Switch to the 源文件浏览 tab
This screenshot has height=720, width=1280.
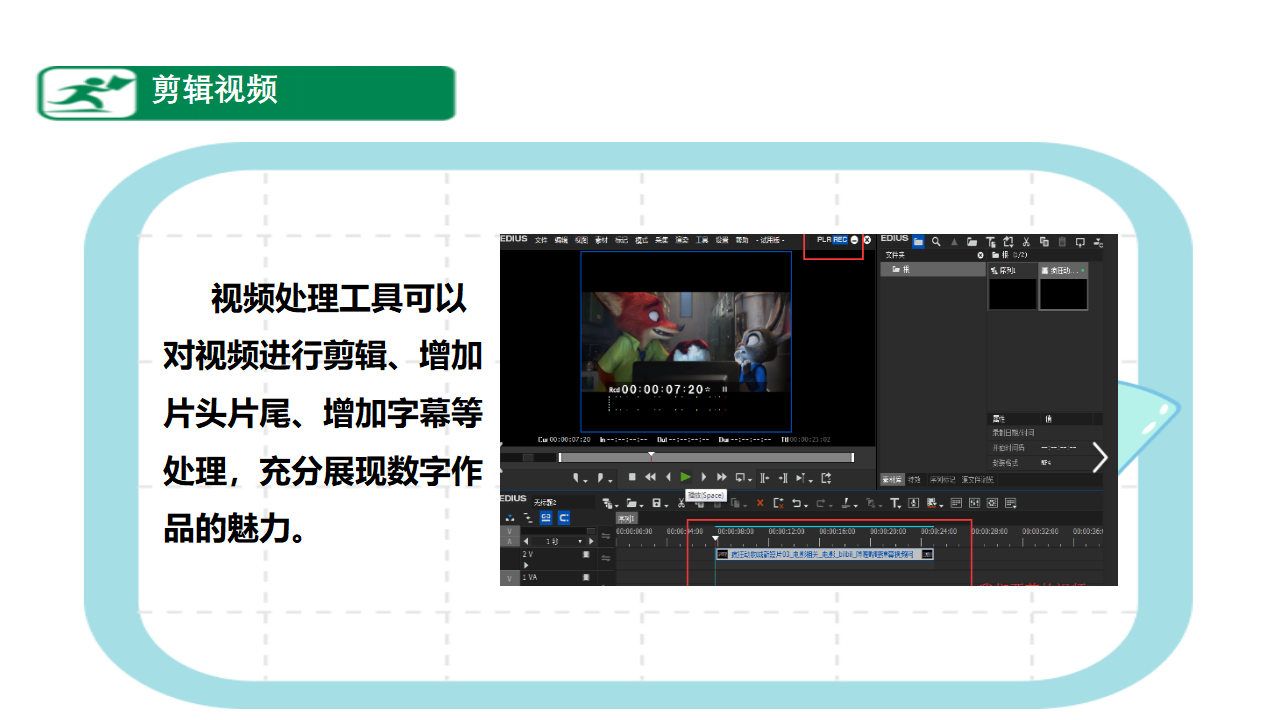point(978,480)
